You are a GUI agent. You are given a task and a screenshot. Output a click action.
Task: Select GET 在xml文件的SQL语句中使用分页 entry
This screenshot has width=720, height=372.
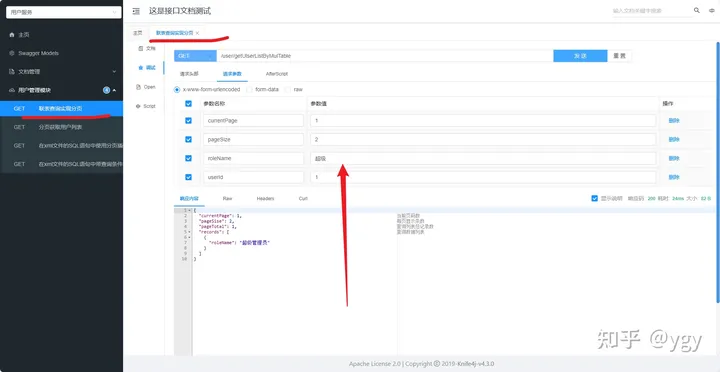point(62,146)
